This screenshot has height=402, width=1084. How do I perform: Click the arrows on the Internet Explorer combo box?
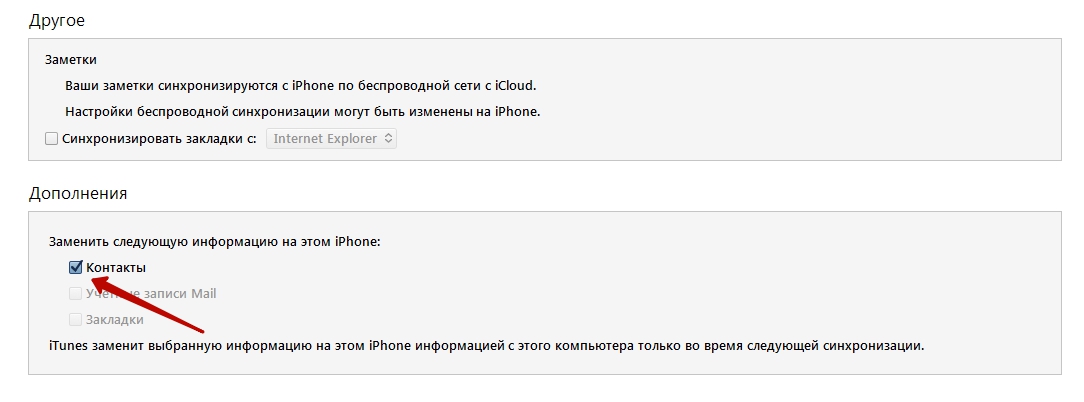389,139
